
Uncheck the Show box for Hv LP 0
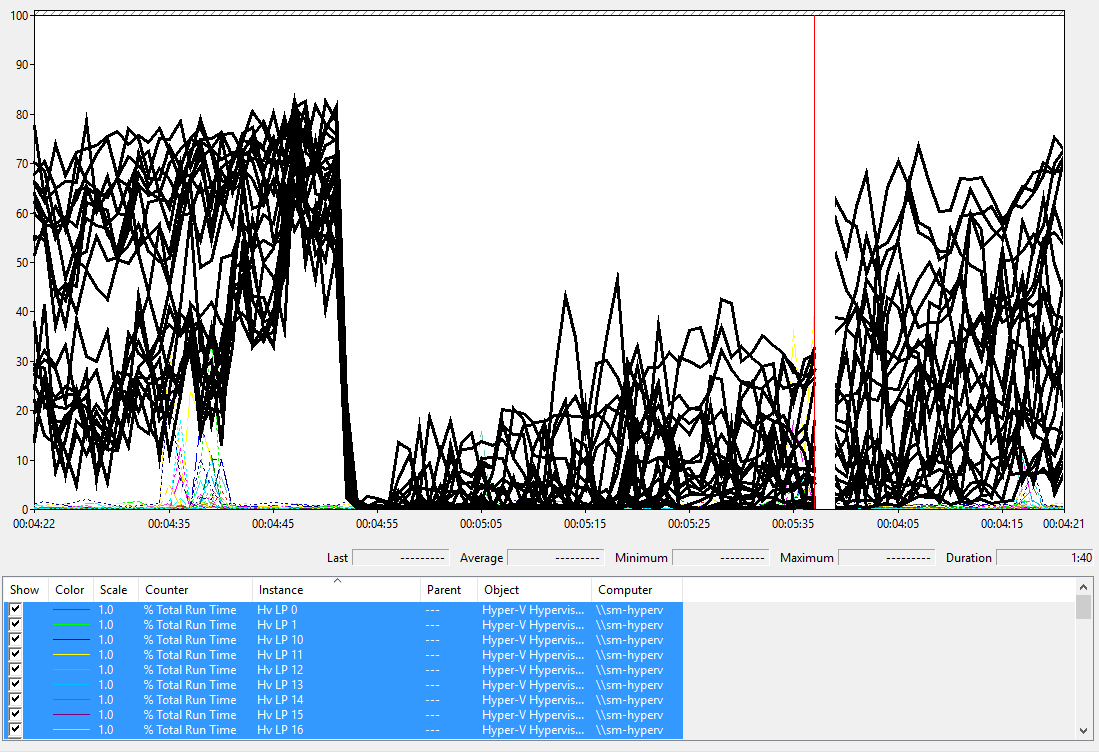pyautogui.click(x=15, y=610)
